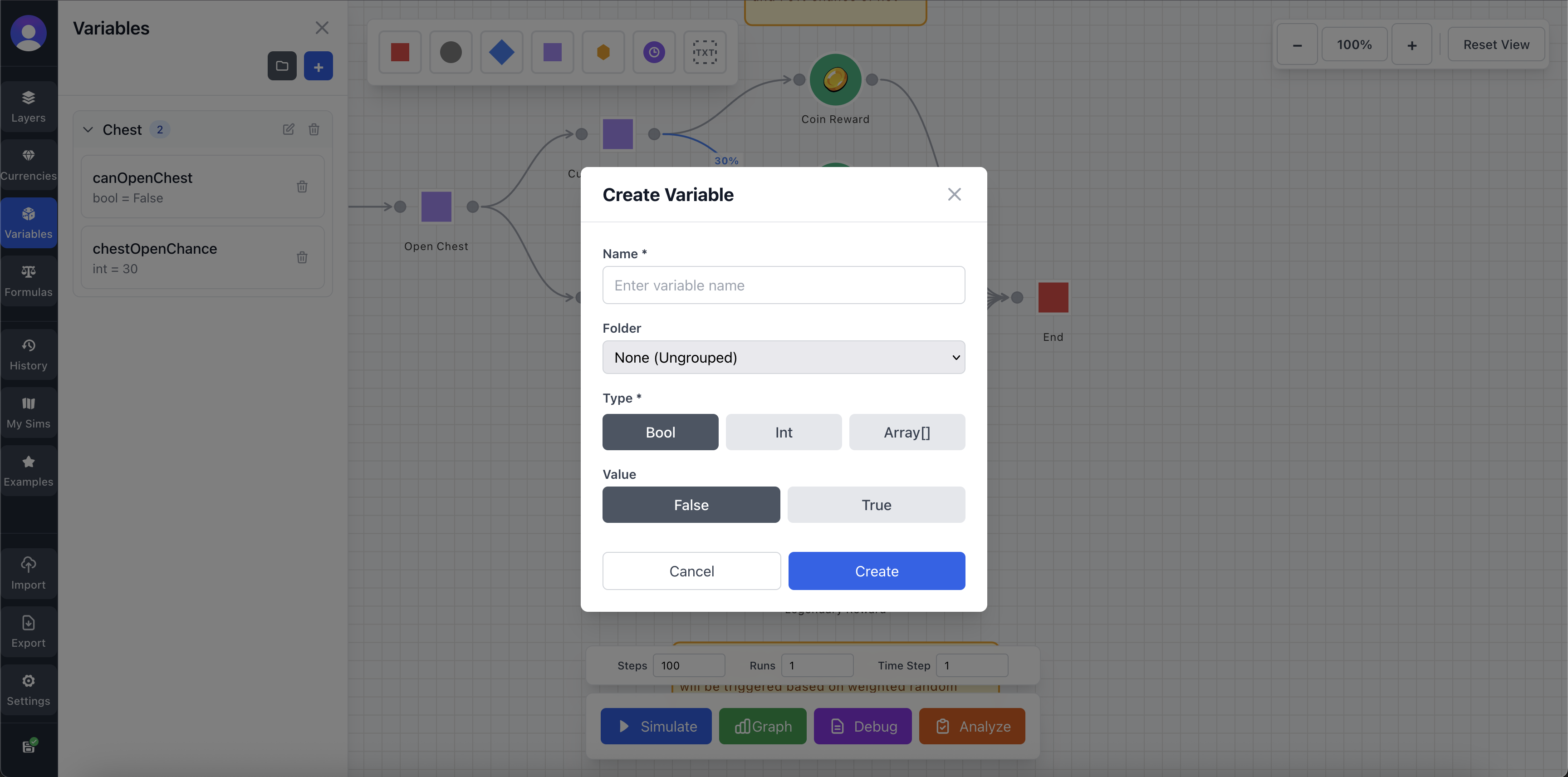
Task: Switch to the Examples section
Action: coord(28,469)
